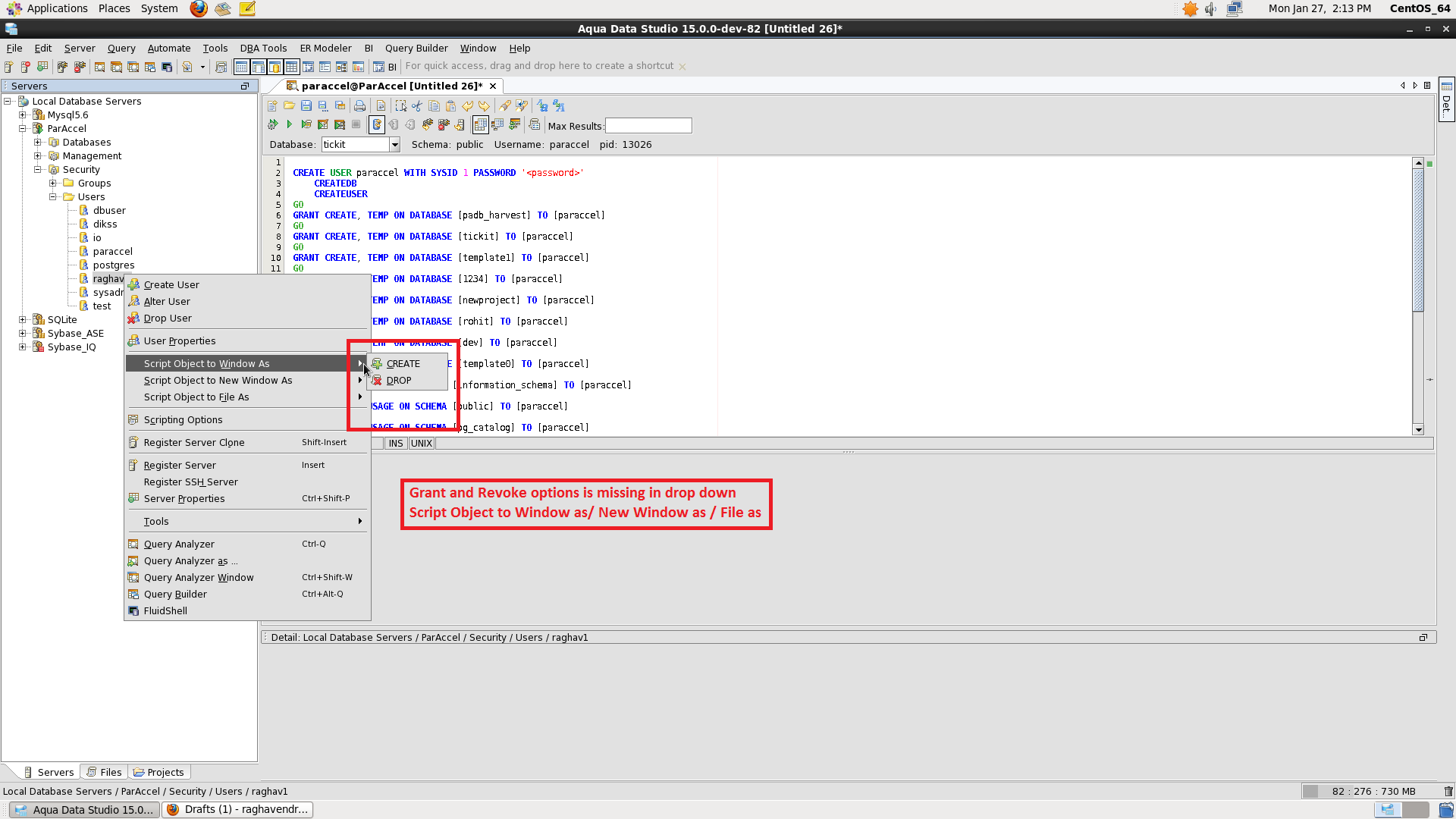Image resolution: width=1456 pixels, height=819 pixels.
Task: Switch to the Files tab
Action: point(104,772)
